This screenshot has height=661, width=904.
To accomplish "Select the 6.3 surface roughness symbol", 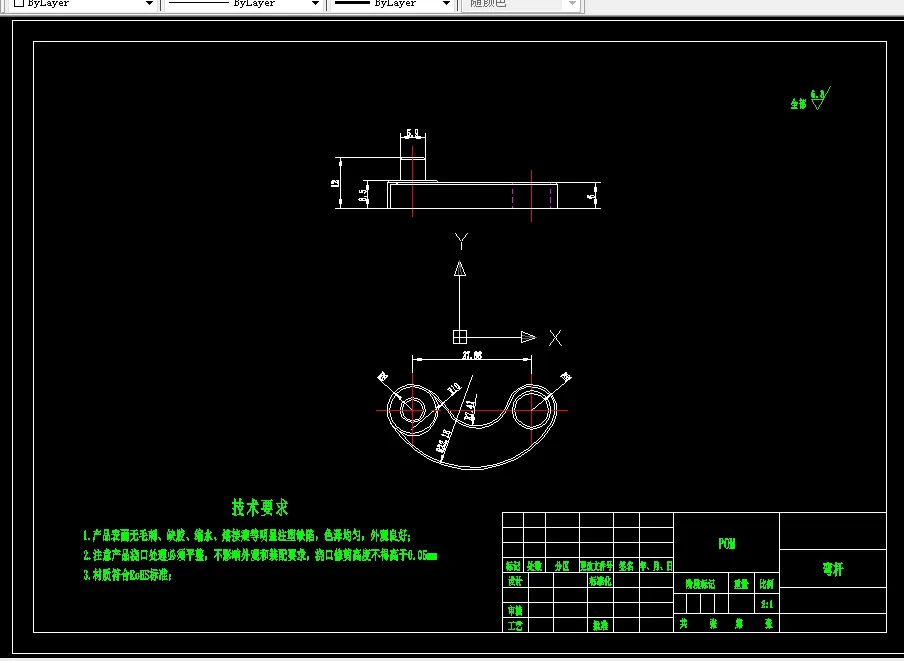I will pyautogui.click(x=820, y=98).
